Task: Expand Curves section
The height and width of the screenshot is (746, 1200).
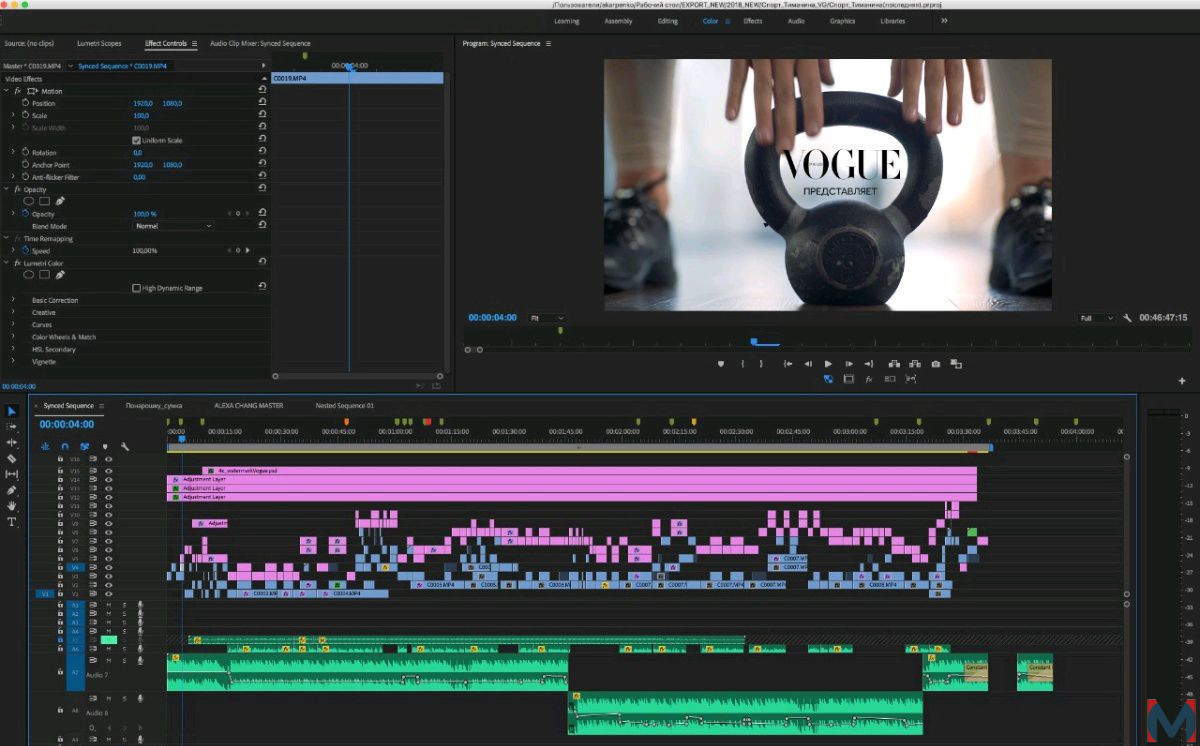Action: 13,325
